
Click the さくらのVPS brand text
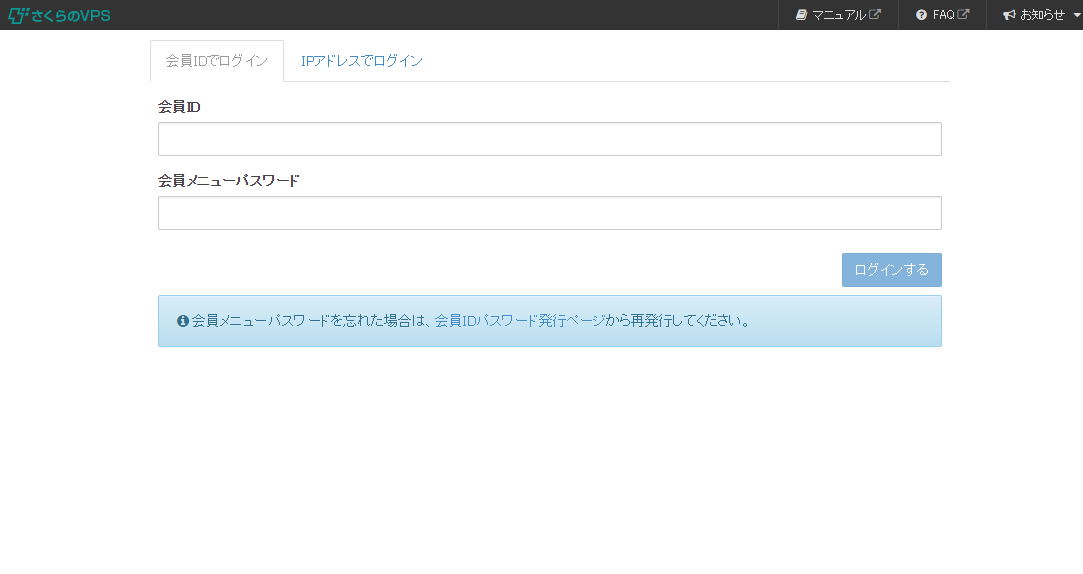click(70, 15)
